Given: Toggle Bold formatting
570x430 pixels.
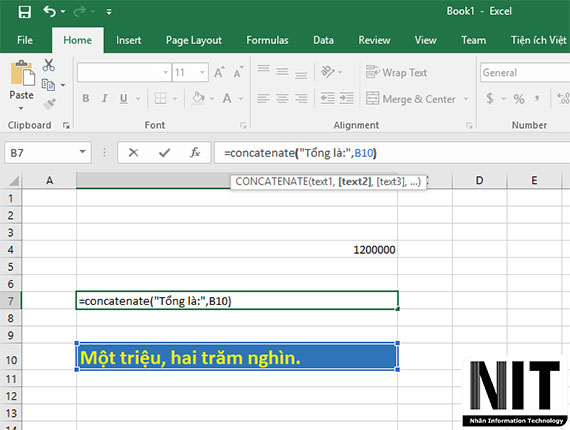Looking at the screenshot, I should 86,98.
